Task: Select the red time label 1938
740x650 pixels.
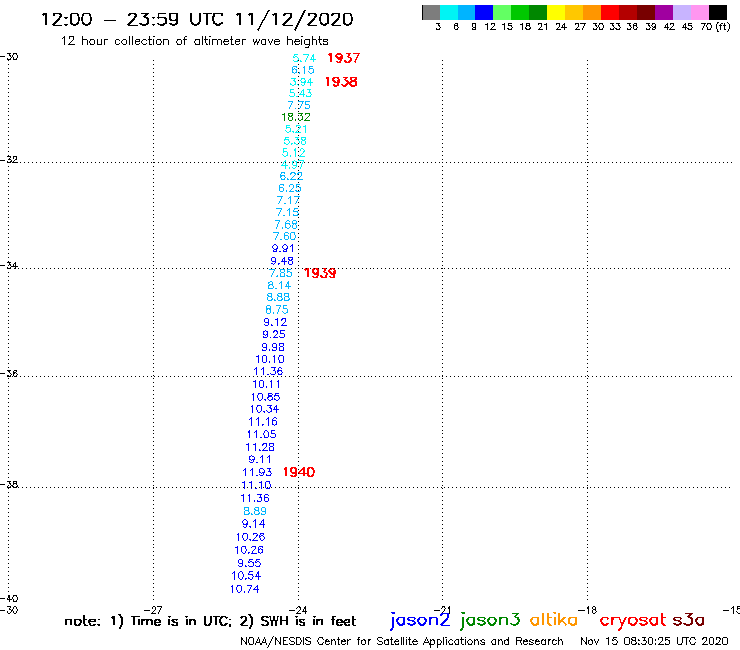Action: click(x=341, y=82)
